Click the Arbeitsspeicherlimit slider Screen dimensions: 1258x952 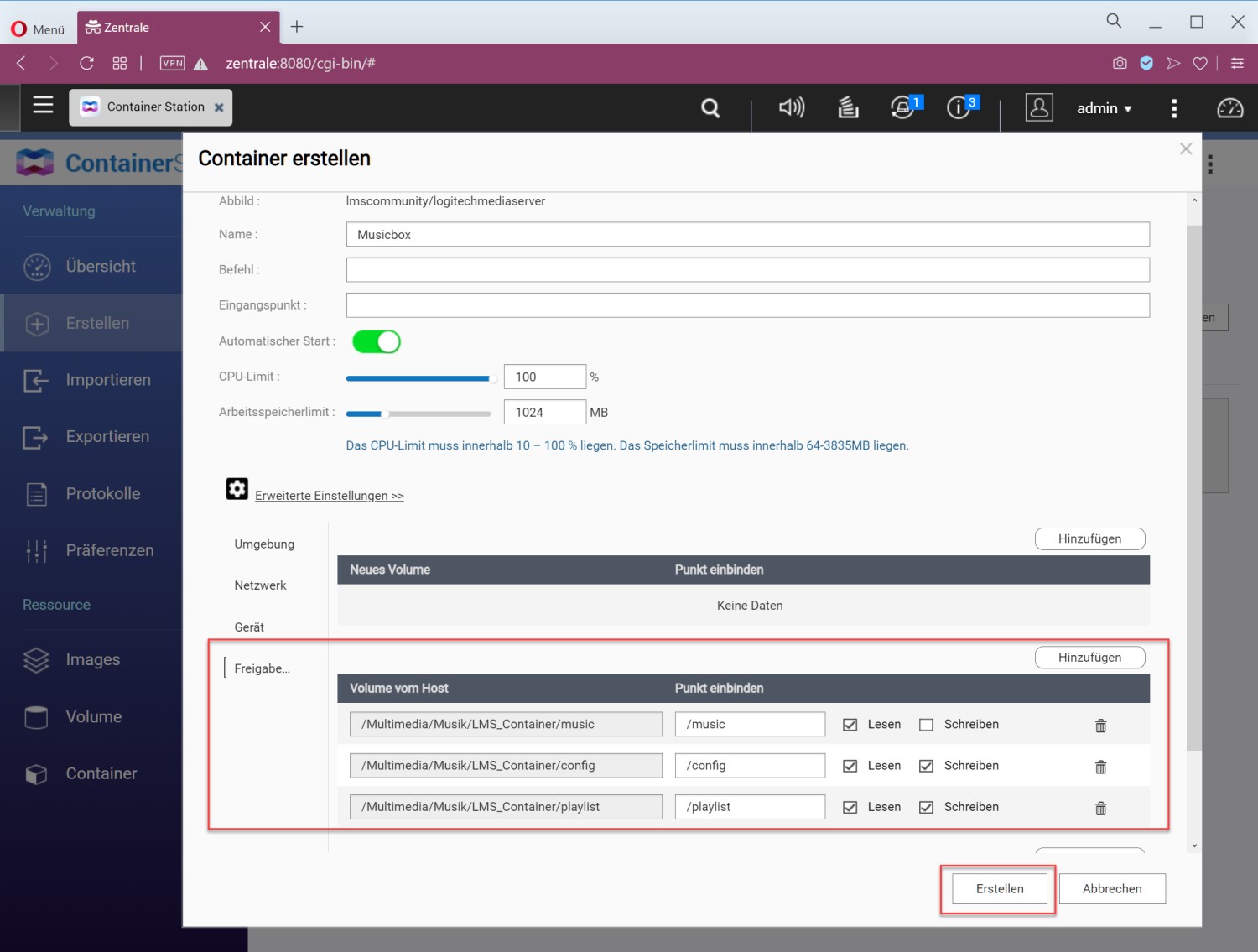pyautogui.click(x=418, y=414)
